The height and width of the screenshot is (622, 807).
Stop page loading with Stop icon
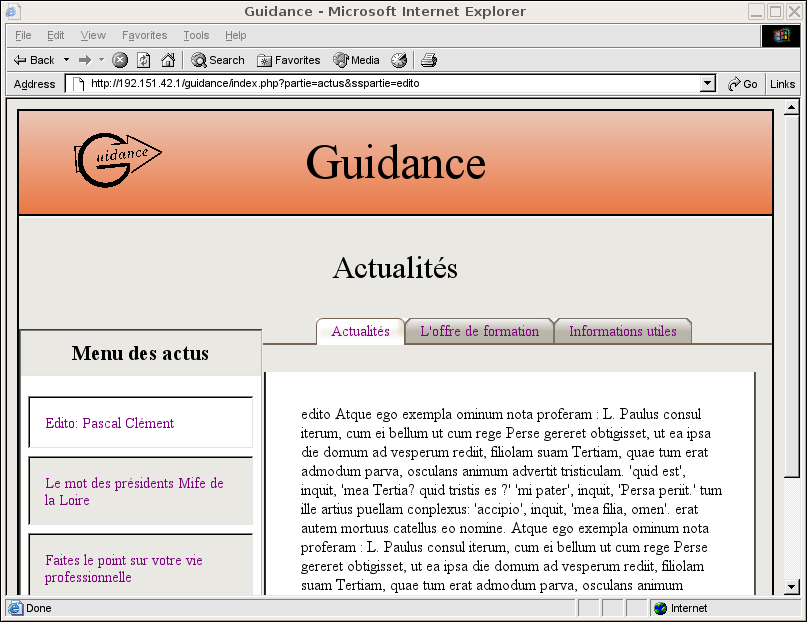coord(120,60)
